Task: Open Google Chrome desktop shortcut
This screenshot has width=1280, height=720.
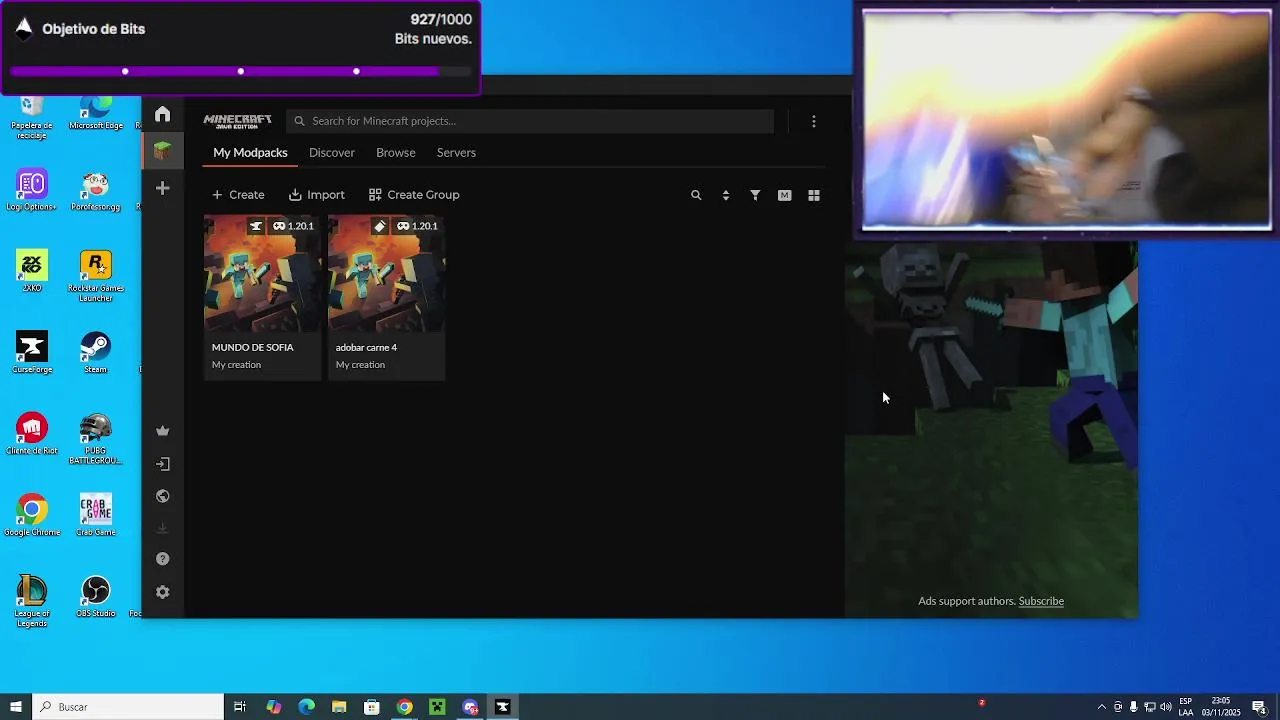Action: pyautogui.click(x=32, y=514)
